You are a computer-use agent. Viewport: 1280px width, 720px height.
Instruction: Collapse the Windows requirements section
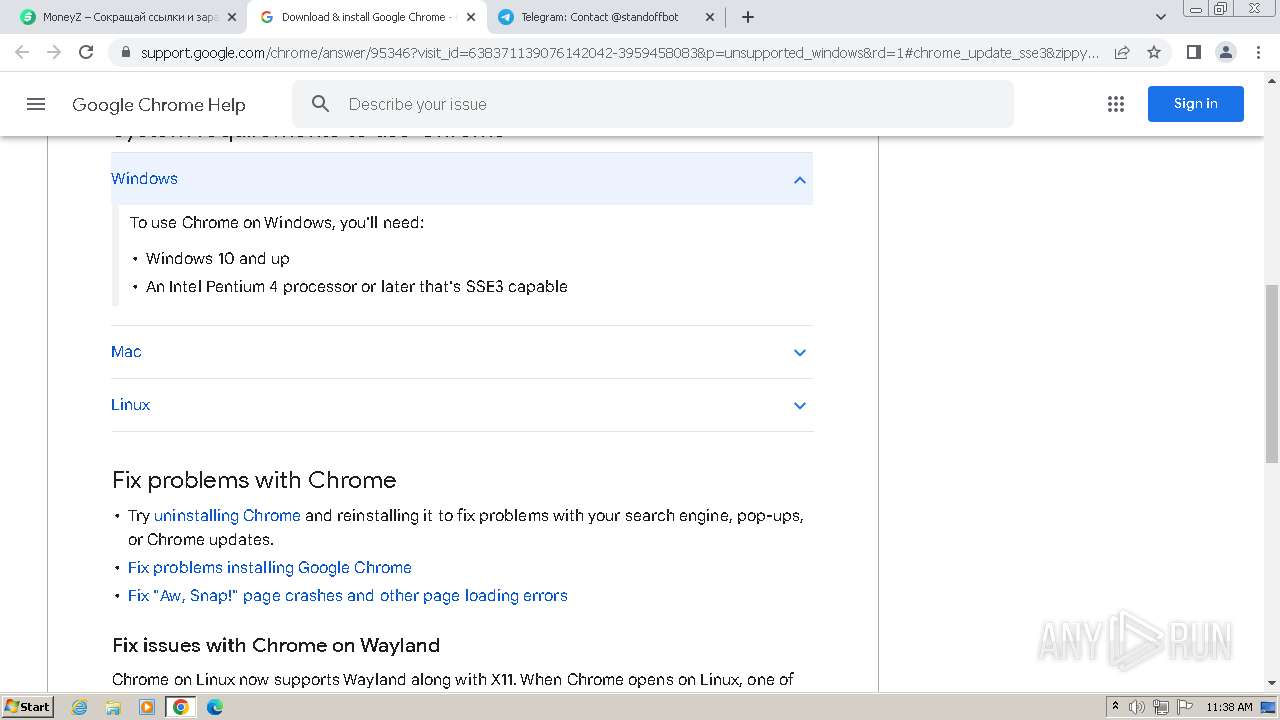799,180
